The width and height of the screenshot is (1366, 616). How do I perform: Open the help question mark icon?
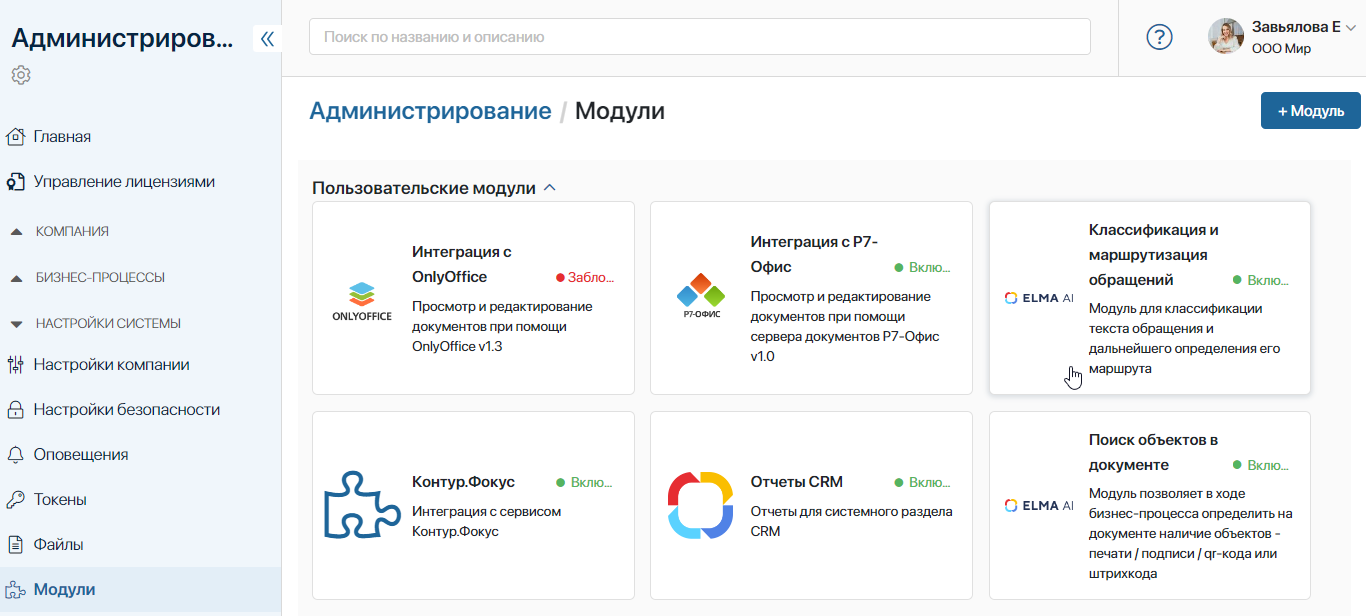pyautogui.click(x=1158, y=37)
